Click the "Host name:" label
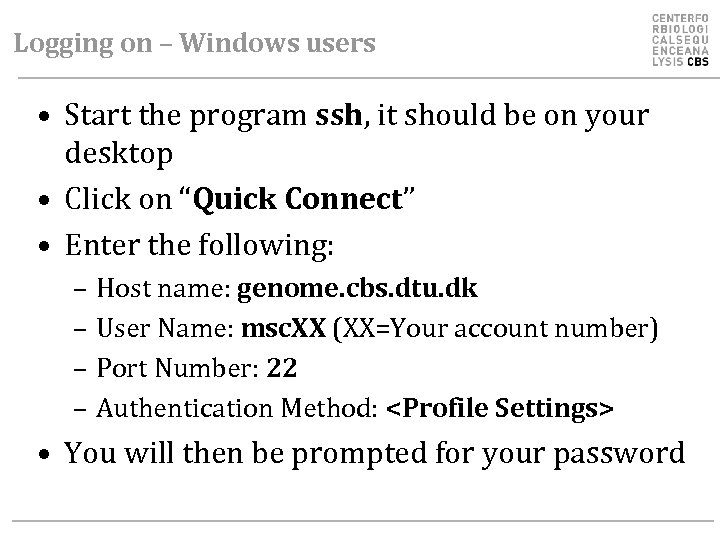The height and width of the screenshot is (540, 720). [164, 291]
